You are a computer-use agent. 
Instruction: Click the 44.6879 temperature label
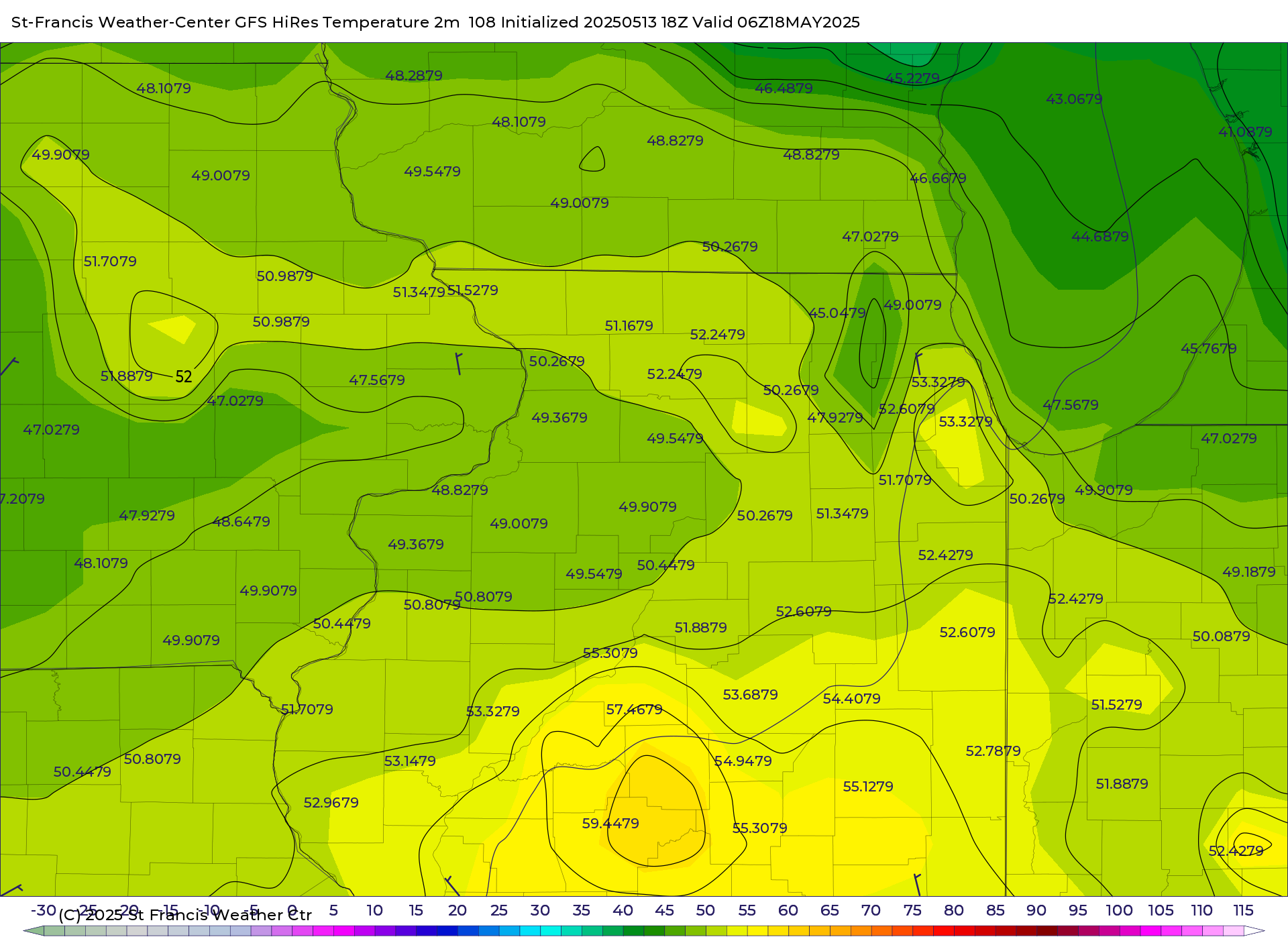(x=1100, y=236)
